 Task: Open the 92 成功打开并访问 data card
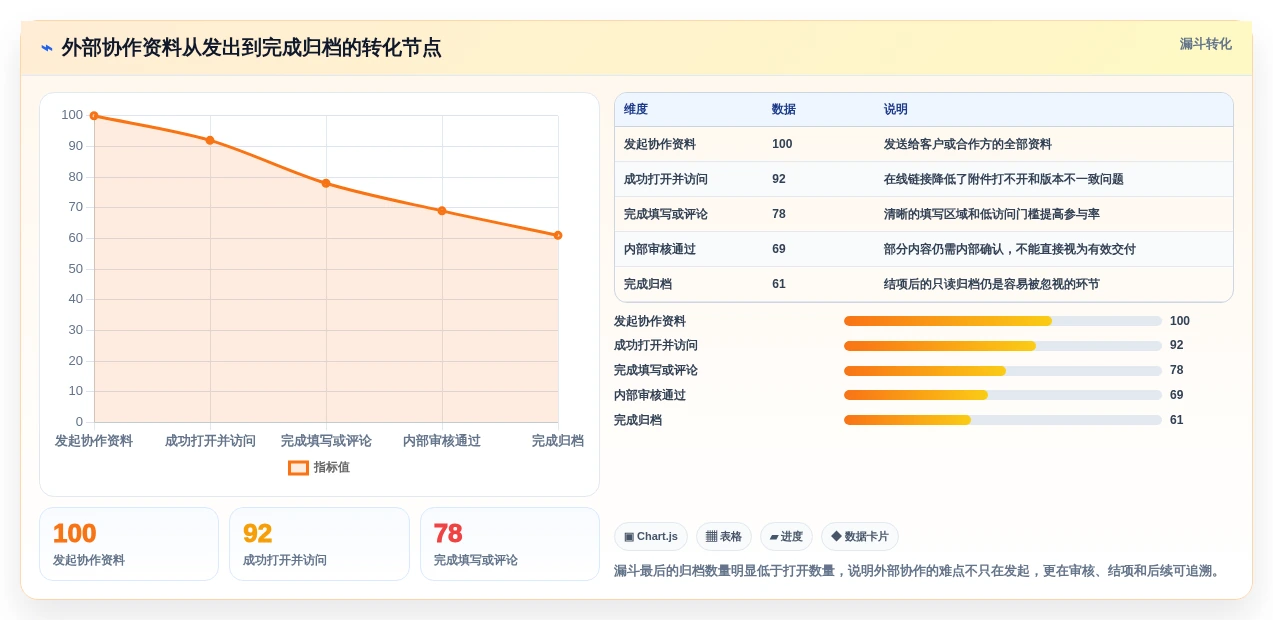(x=319, y=544)
